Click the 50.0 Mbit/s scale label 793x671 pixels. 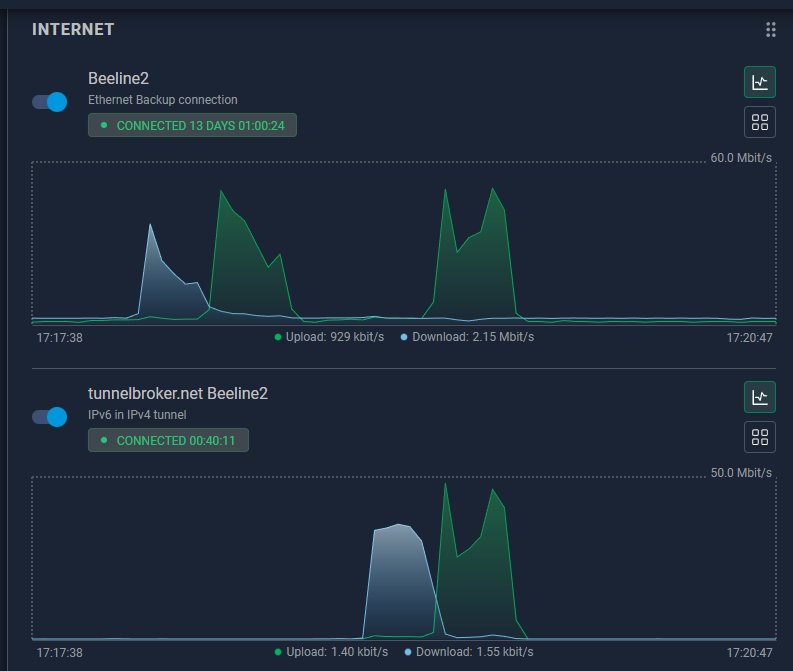tap(743, 472)
